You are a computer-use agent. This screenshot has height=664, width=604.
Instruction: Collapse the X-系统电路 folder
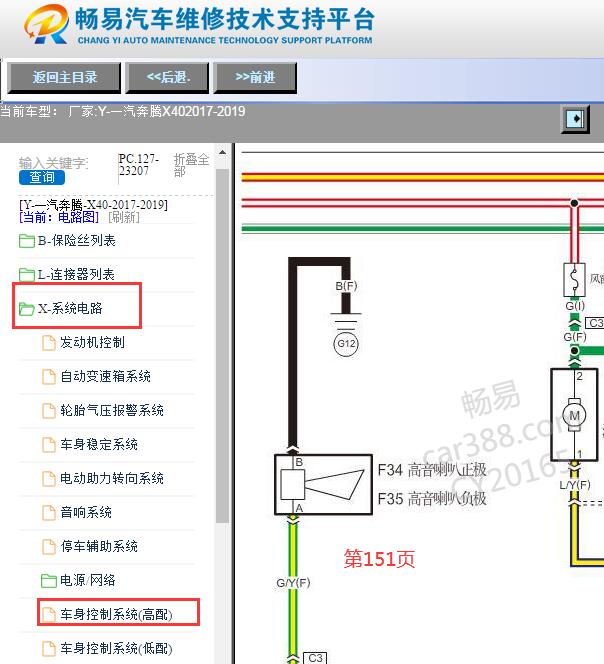(70, 308)
